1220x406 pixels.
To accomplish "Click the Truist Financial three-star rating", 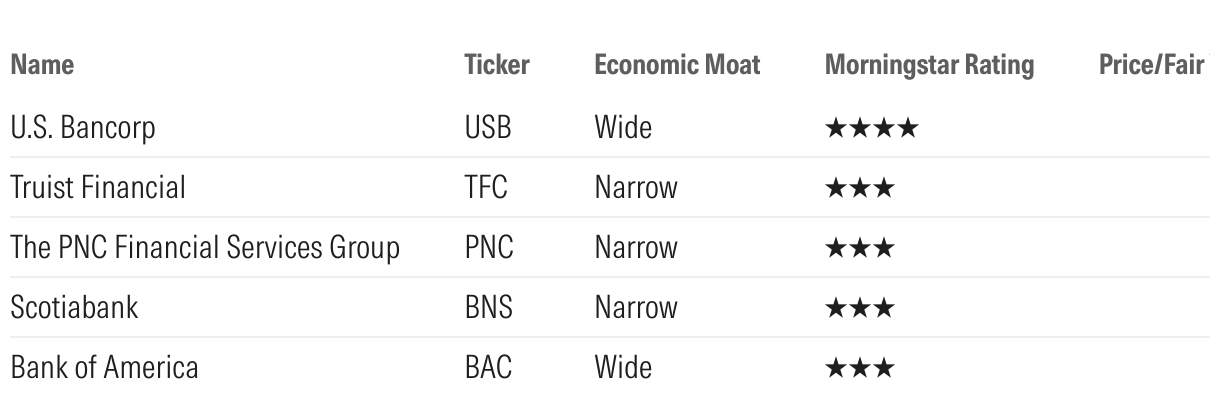I will click(859, 188).
